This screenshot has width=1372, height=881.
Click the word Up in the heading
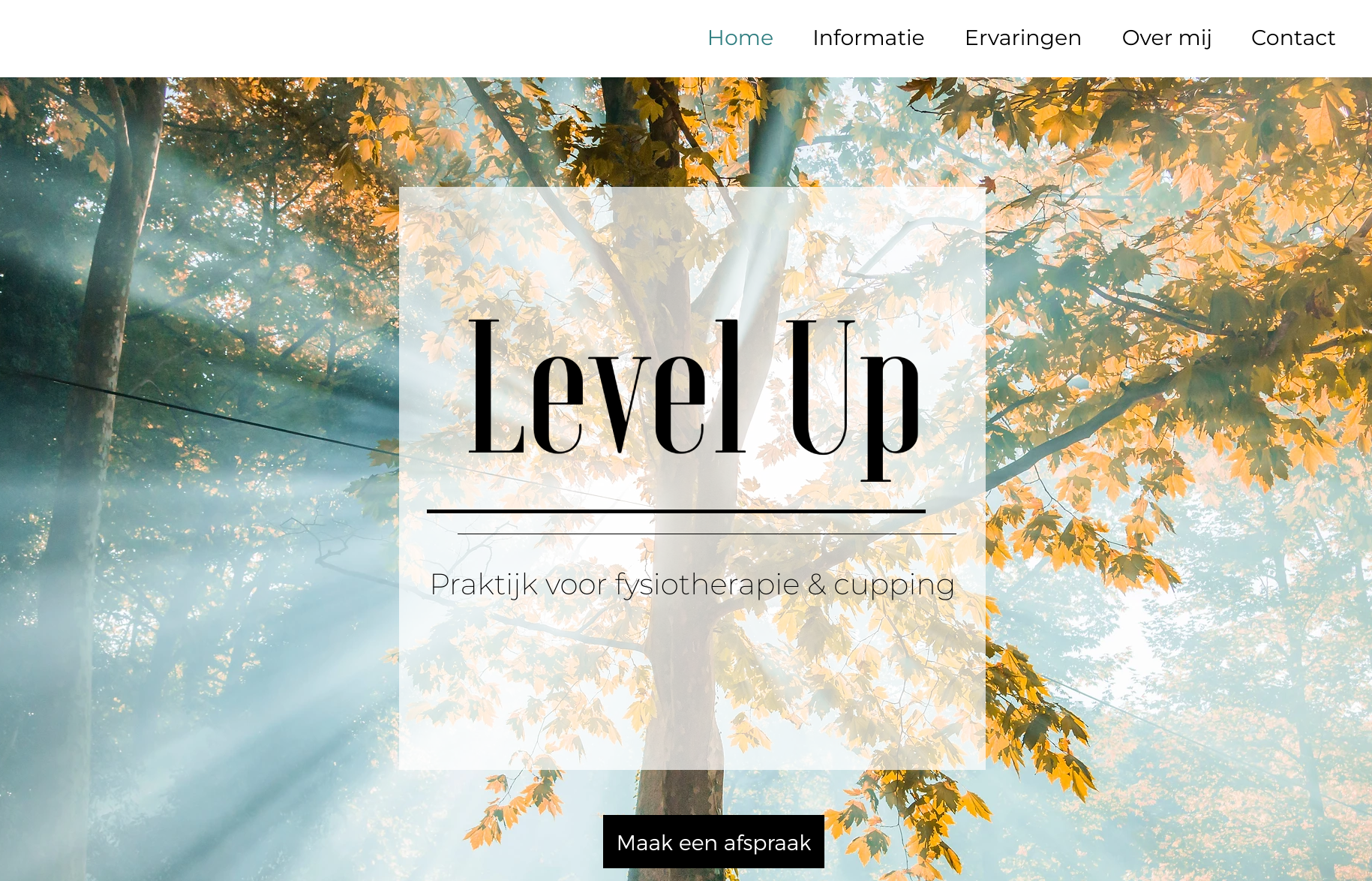coord(853,399)
